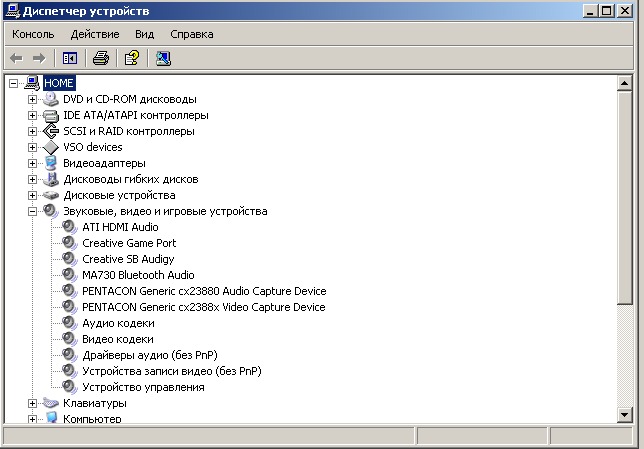Select the Creative Game Port entry

(129, 243)
